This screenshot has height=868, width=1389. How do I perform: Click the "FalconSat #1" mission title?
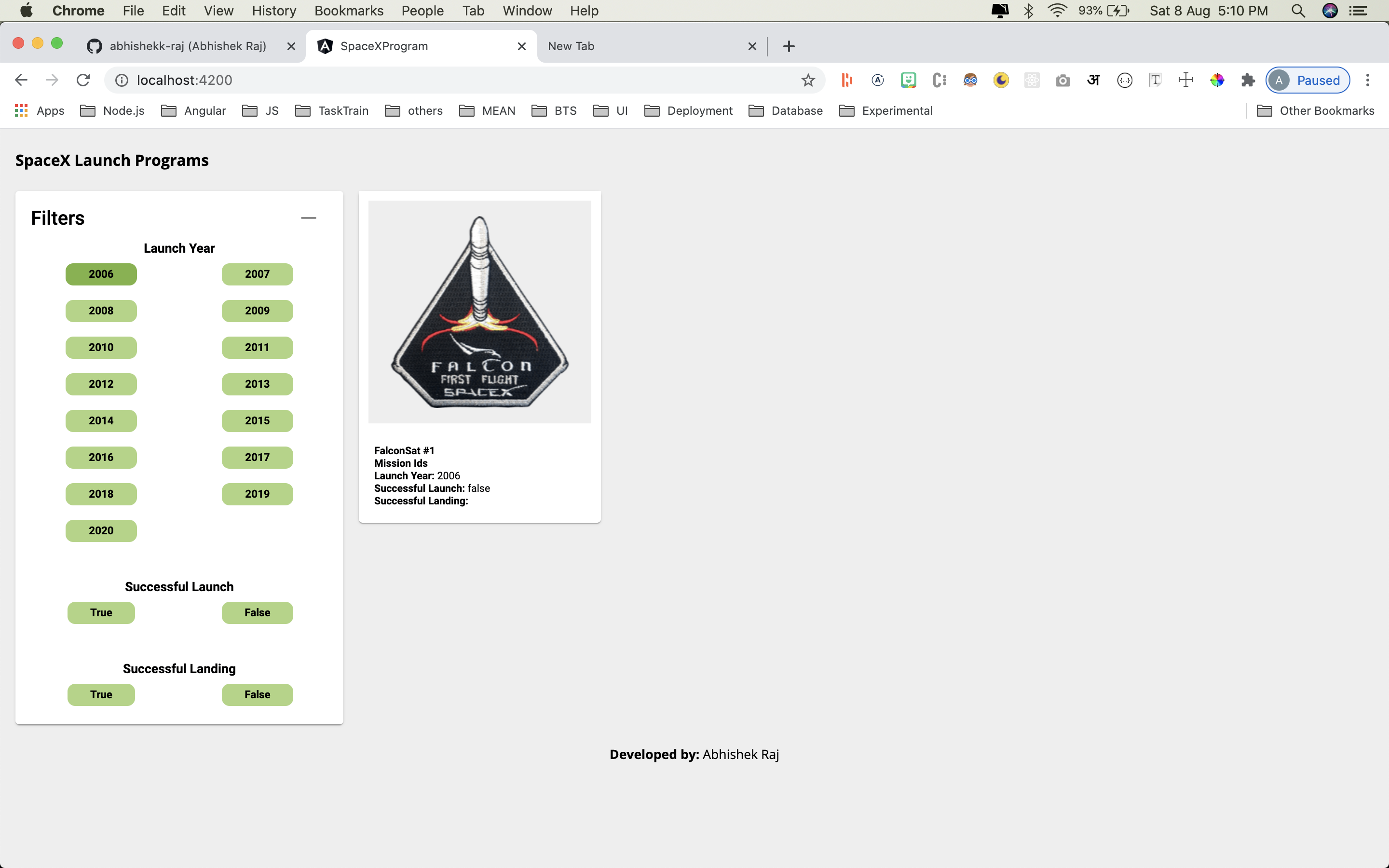click(x=404, y=451)
